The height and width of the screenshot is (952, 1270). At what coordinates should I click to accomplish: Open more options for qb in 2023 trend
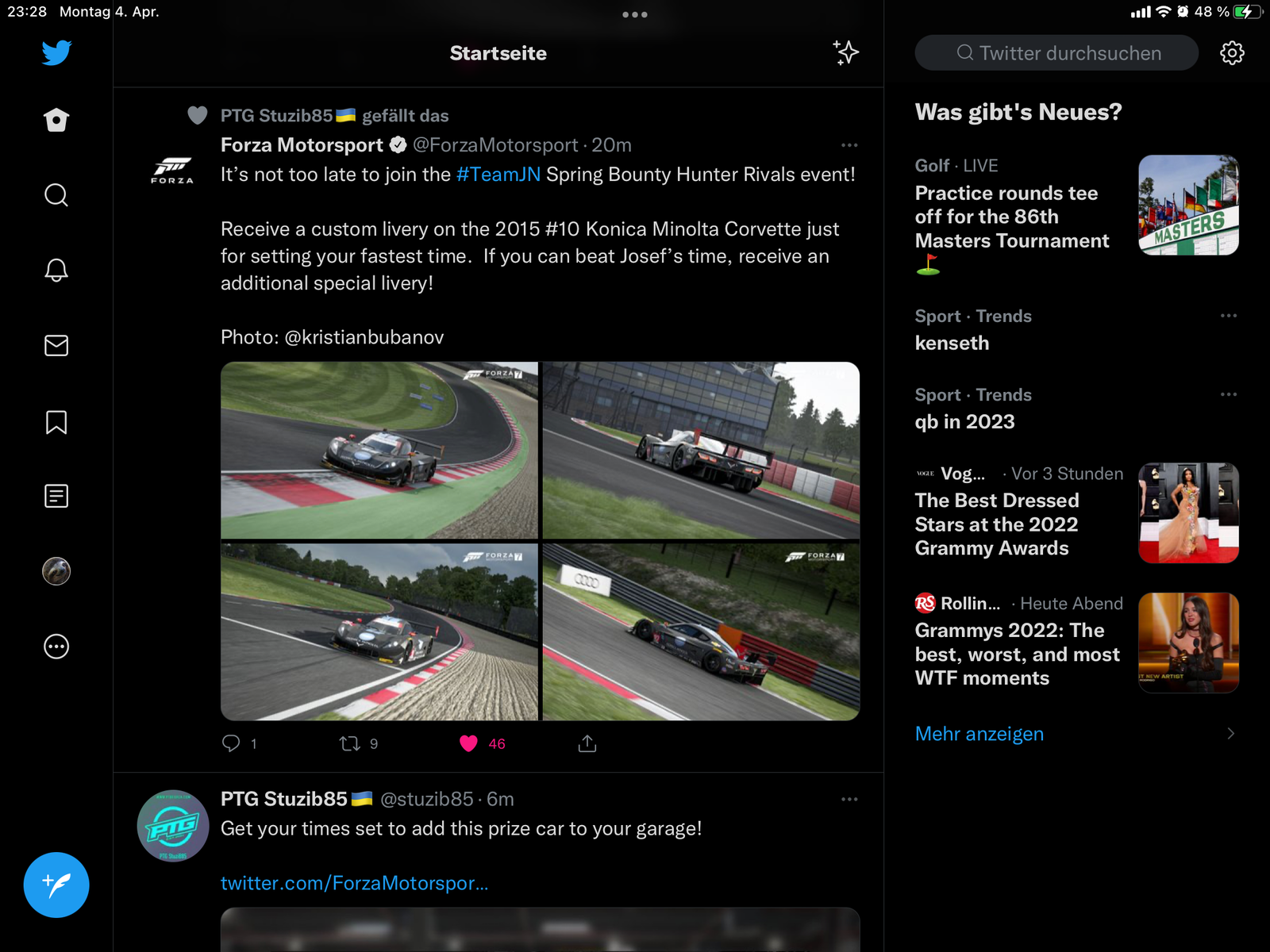[1229, 394]
